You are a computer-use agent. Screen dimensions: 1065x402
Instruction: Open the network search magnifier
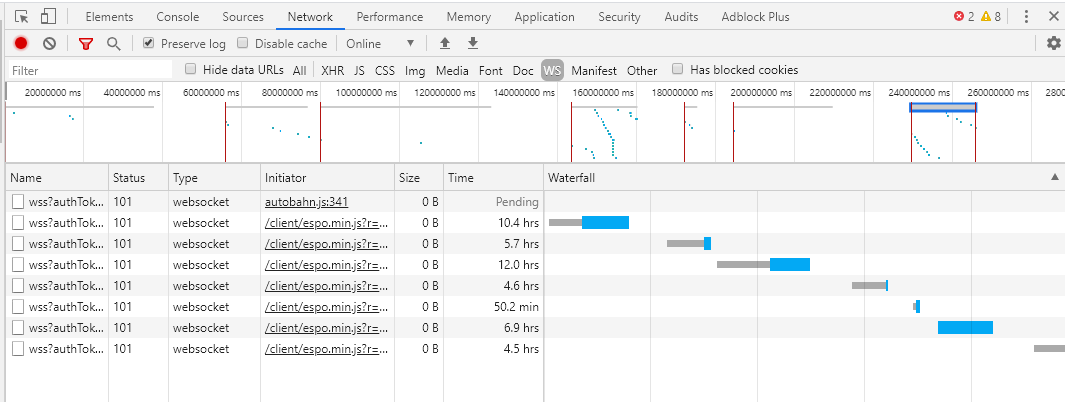113,44
